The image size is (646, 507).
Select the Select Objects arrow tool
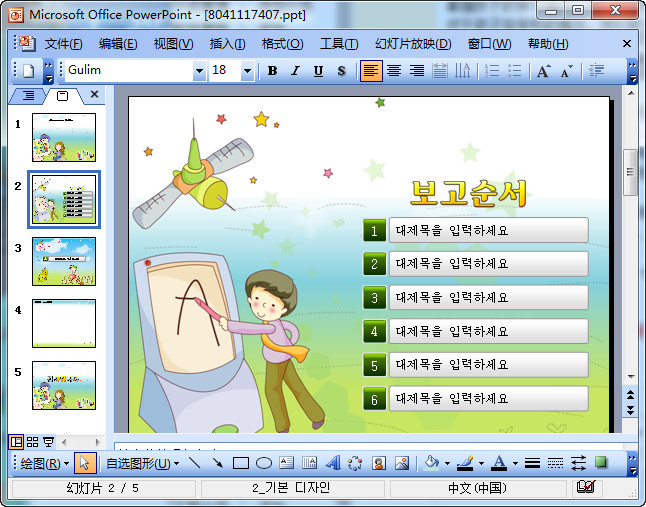pyautogui.click(x=85, y=463)
